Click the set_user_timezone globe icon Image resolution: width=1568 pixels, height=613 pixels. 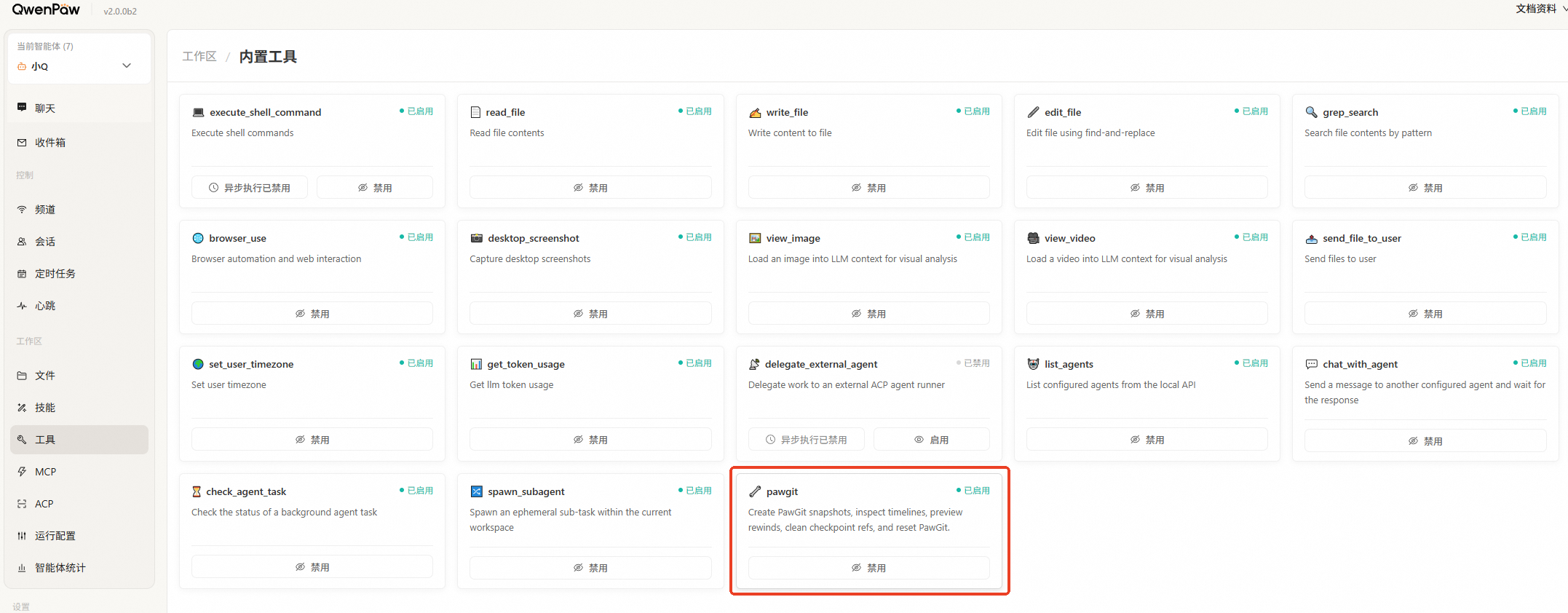coord(198,364)
